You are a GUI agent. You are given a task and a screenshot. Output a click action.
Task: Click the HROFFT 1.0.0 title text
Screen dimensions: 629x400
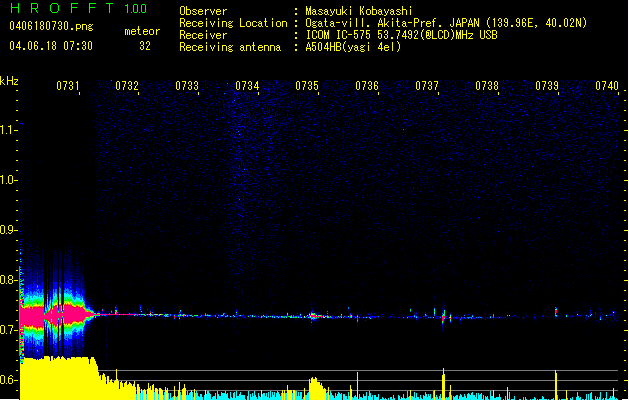[78, 8]
